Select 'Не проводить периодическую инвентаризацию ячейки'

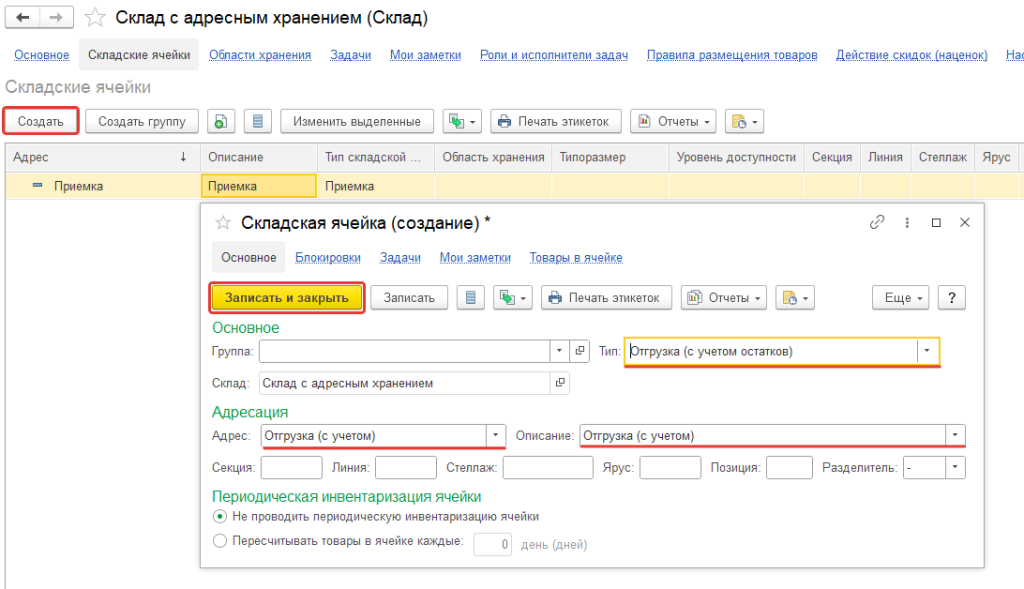[220, 517]
